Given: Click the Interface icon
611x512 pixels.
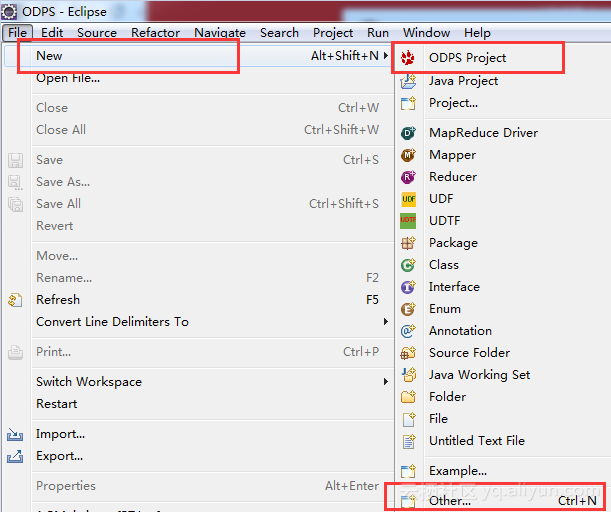Looking at the screenshot, I should point(408,287).
